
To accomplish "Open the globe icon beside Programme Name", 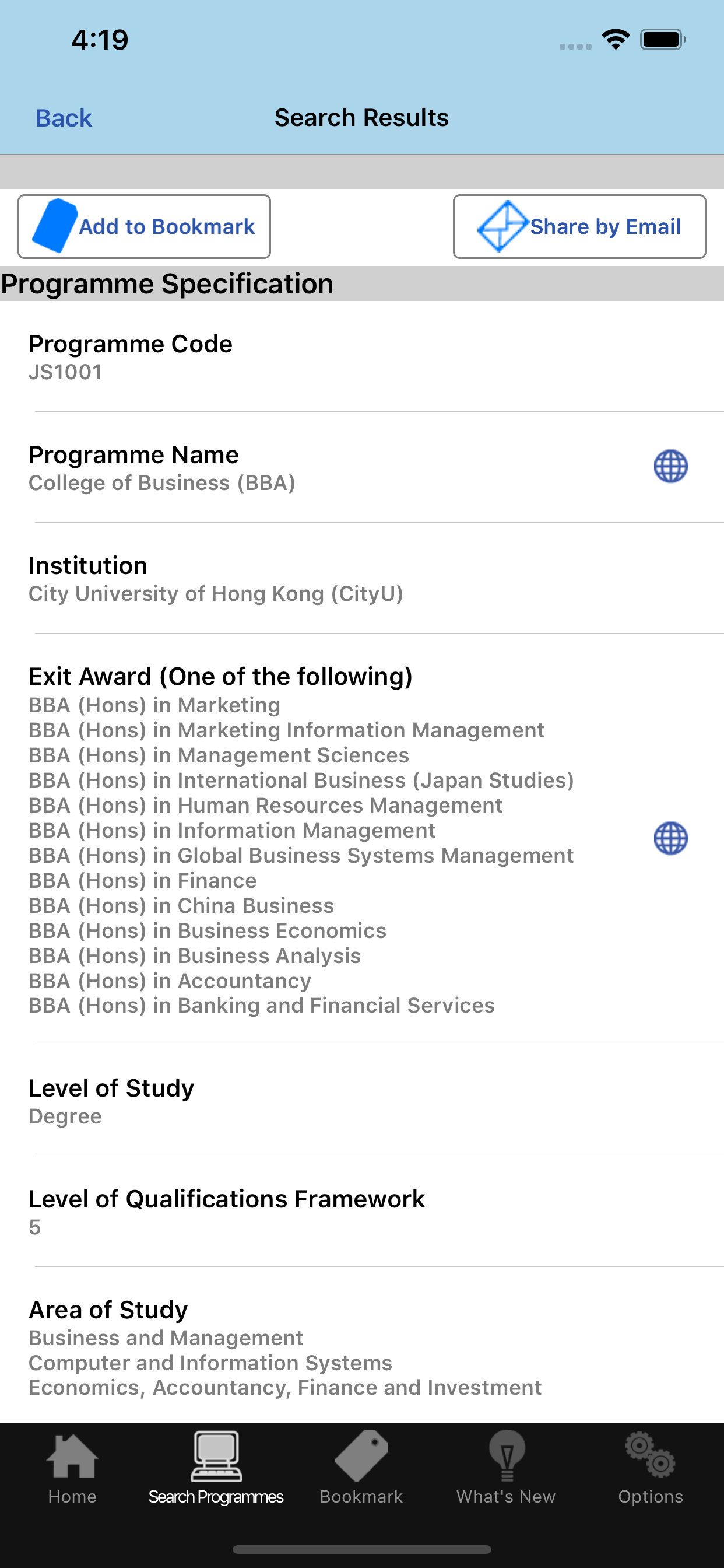I will click(670, 467).
